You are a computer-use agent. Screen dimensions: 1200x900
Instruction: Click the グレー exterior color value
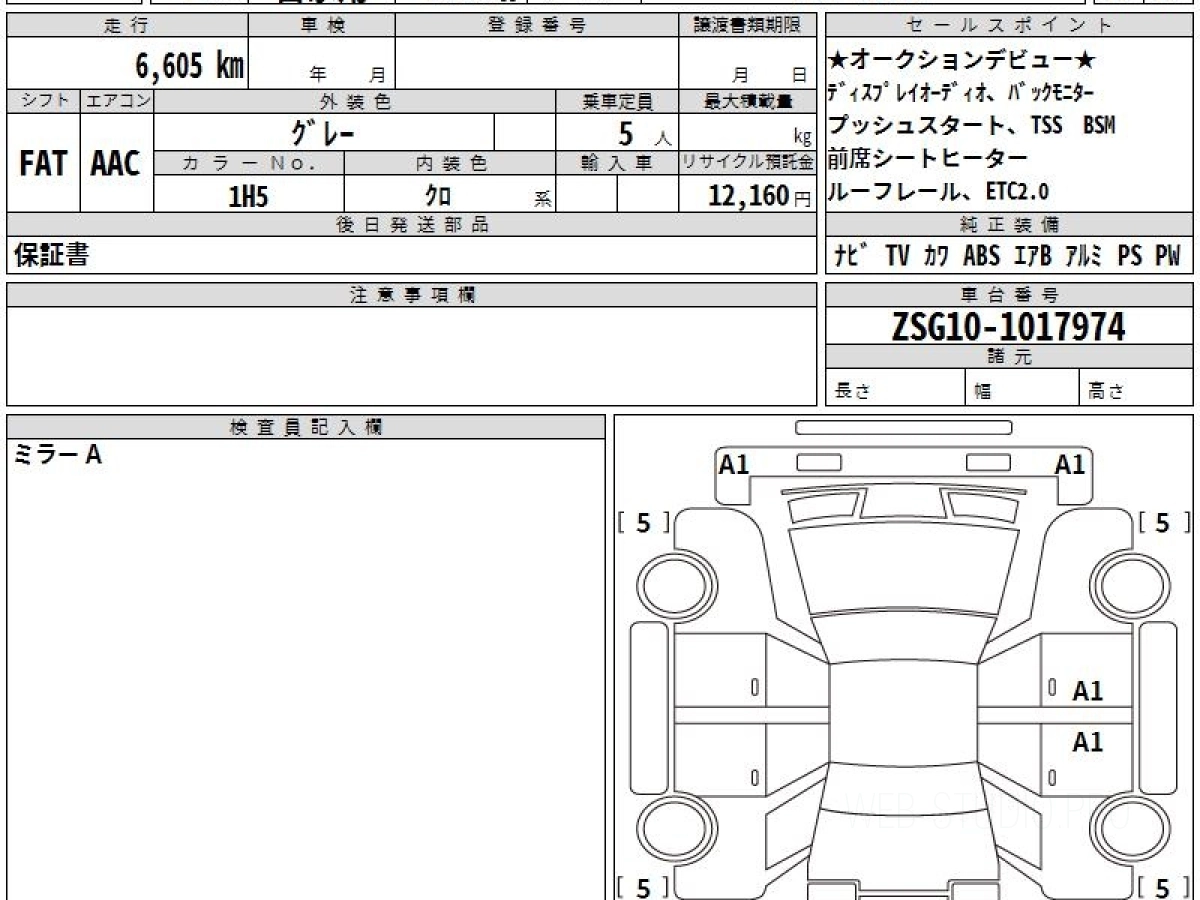pos(323,132)
